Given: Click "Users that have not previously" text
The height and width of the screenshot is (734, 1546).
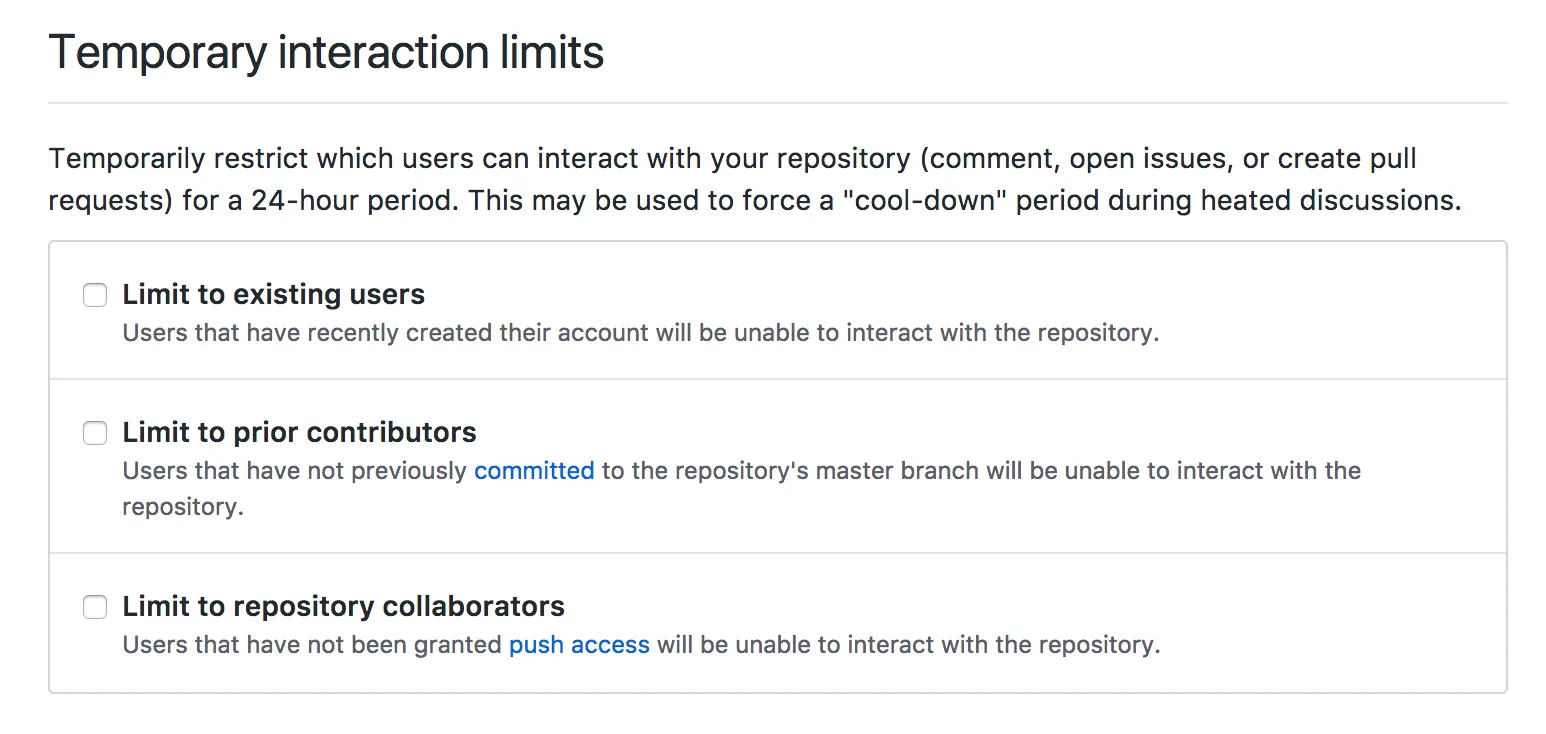Looking at the screenshot, I should [x=295, y=471].
